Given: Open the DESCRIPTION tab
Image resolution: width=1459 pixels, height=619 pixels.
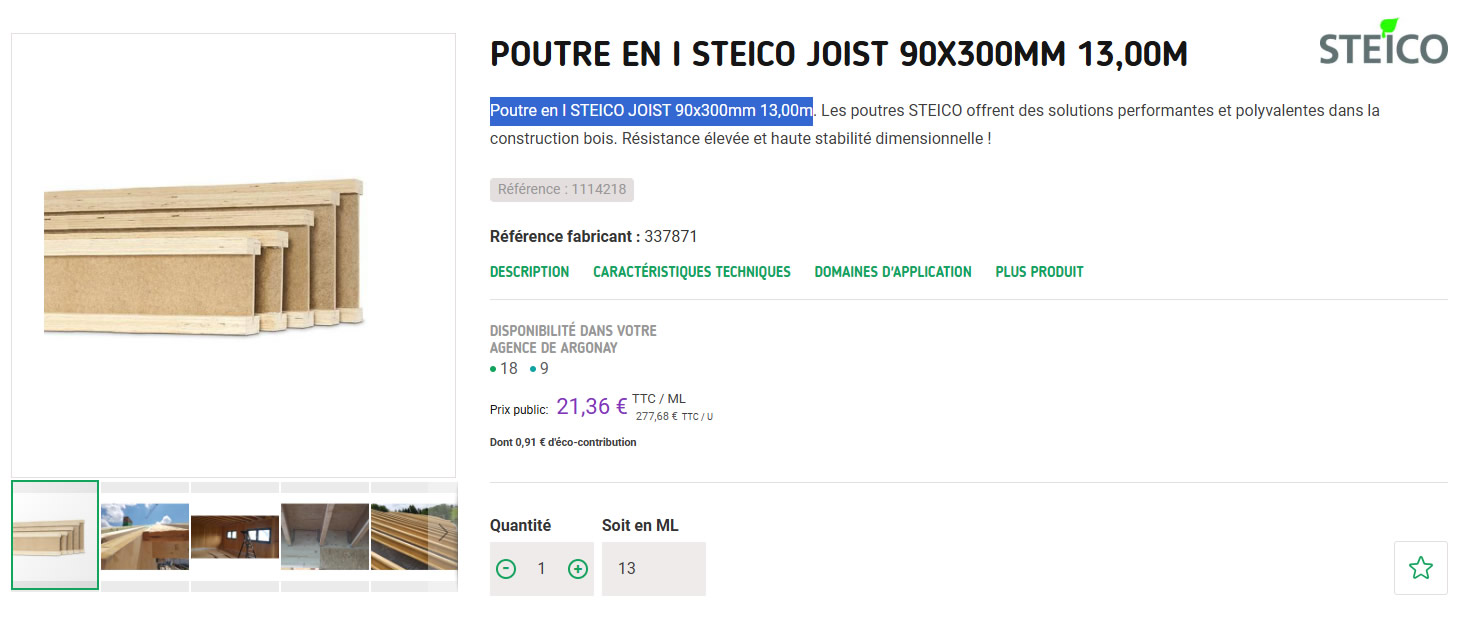Looking at the screenshot, I should (528, 271).
